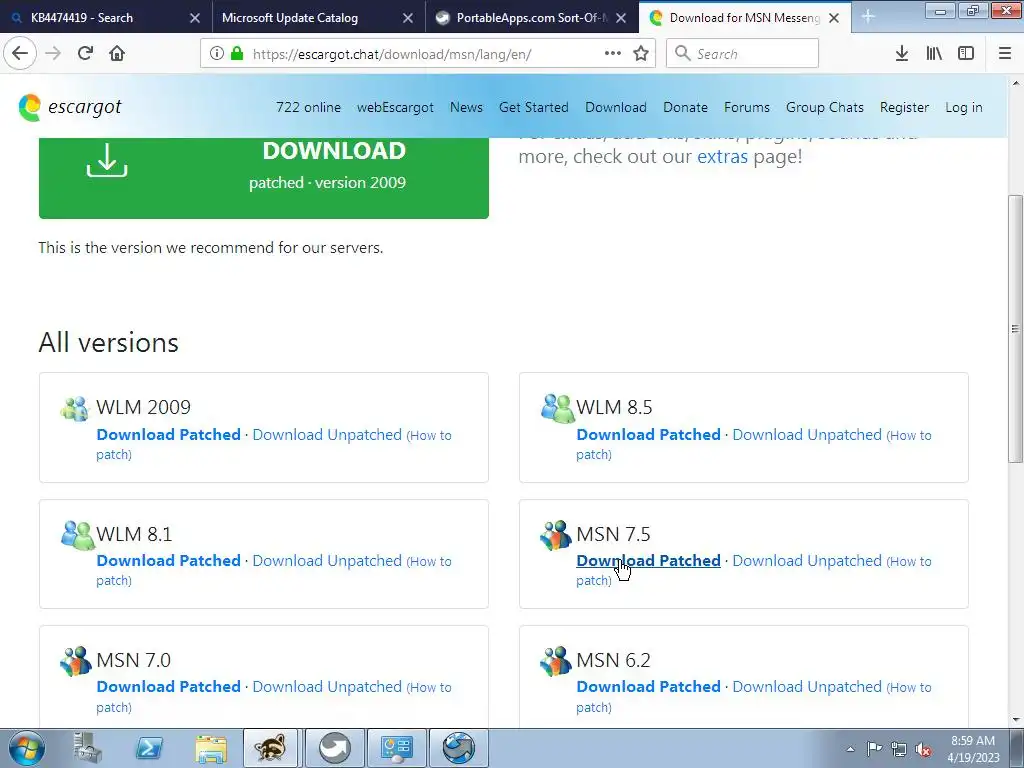Open PowerShell from the taskbar

149,748
